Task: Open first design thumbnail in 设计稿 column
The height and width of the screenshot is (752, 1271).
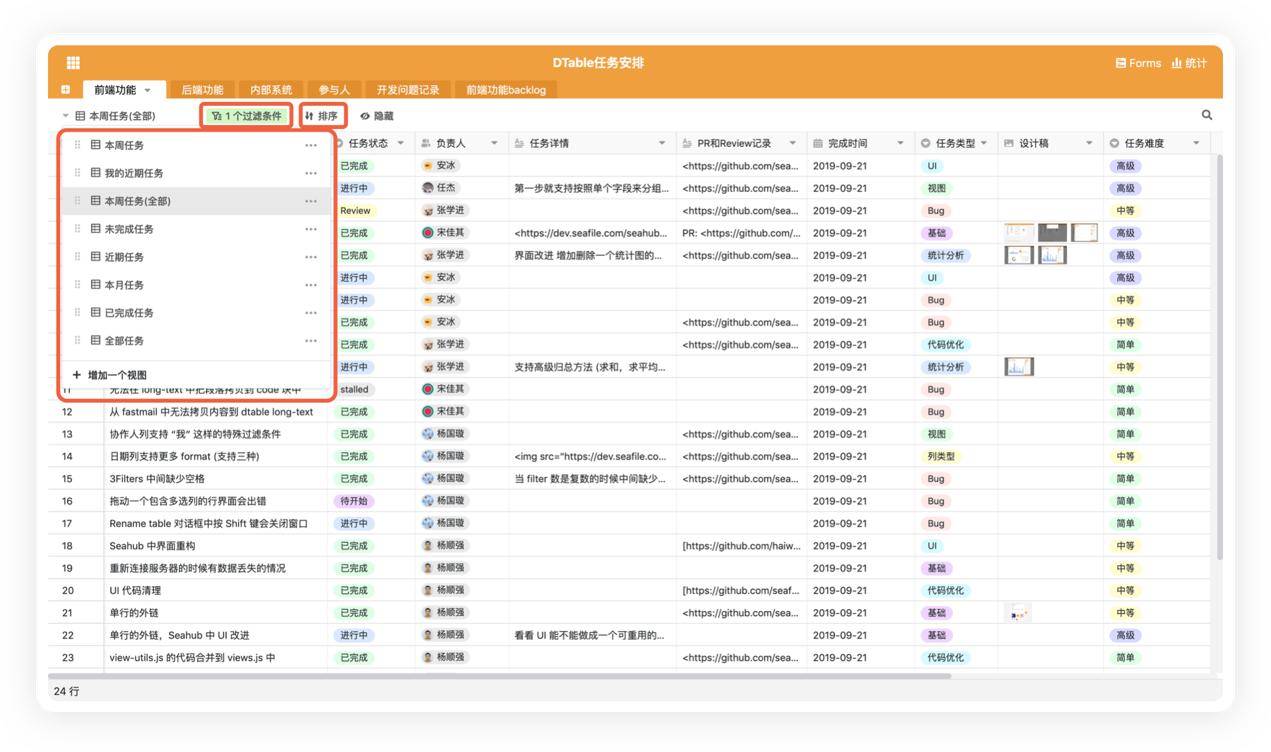Action: click(1018, 232)
